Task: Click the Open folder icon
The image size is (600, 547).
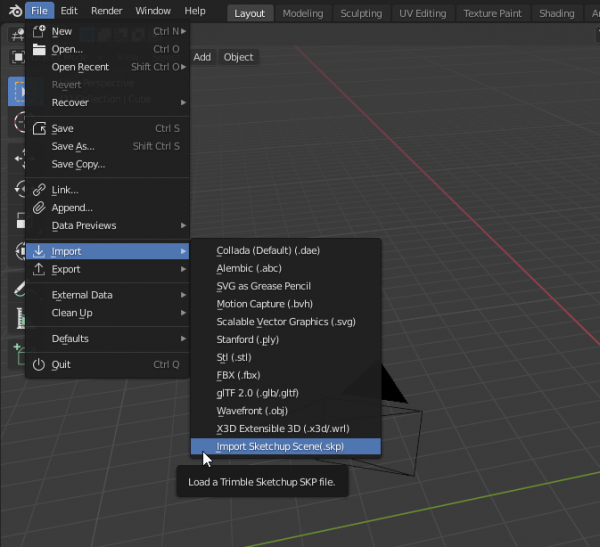Action: pos(39,49)
